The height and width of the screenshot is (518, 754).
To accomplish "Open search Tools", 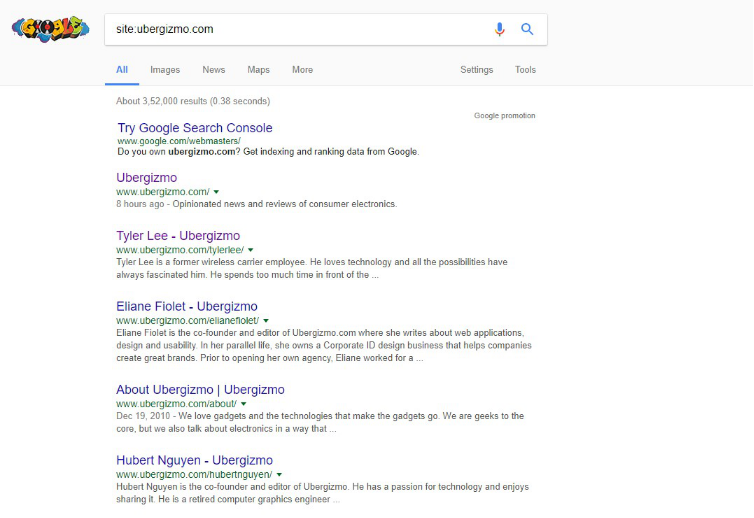I will coord(525,70).
